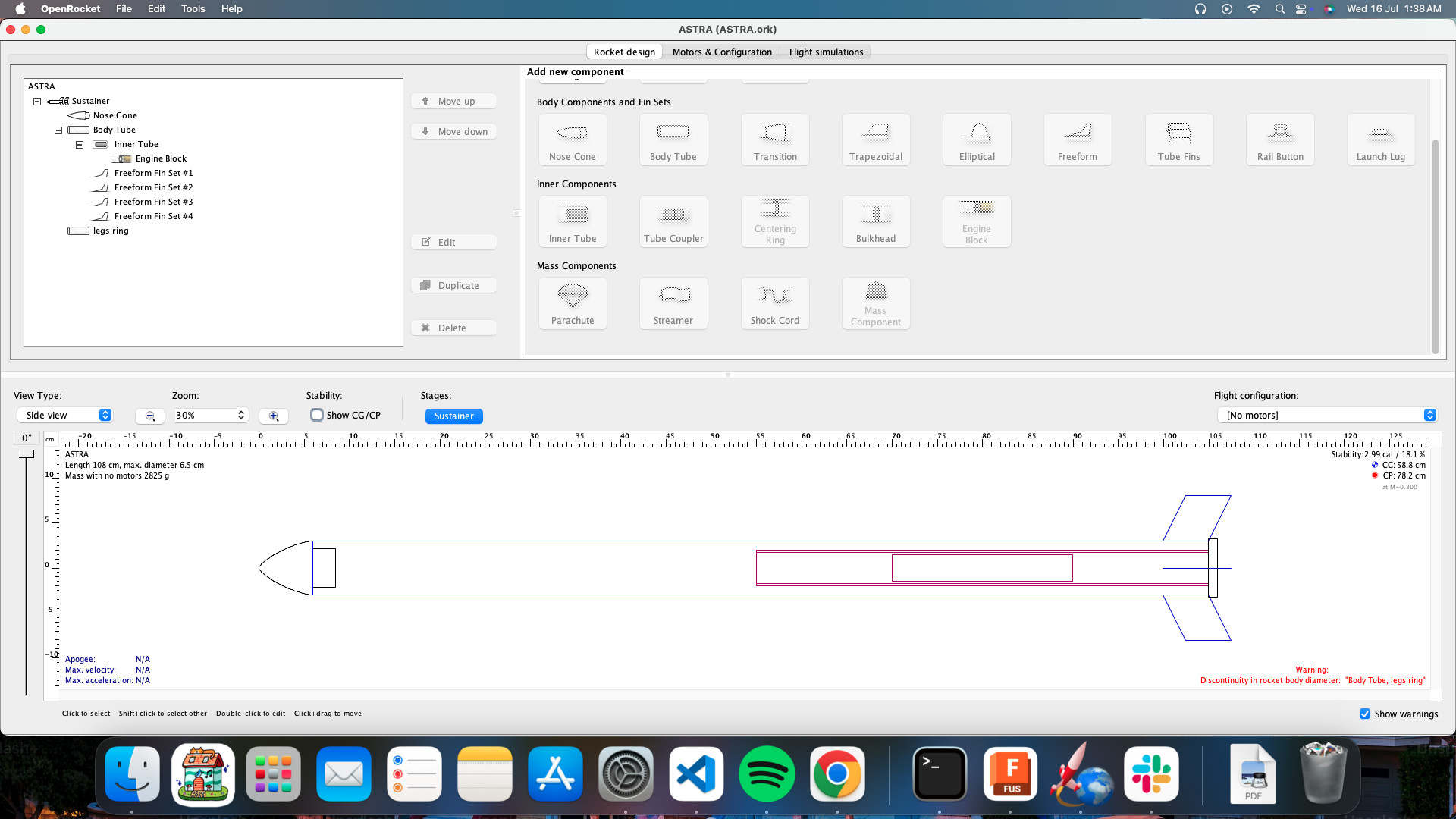Add a Rail Button component
Image resolution: width=1456 pixels, height=819 pixels.
[x=1280, y=140]
